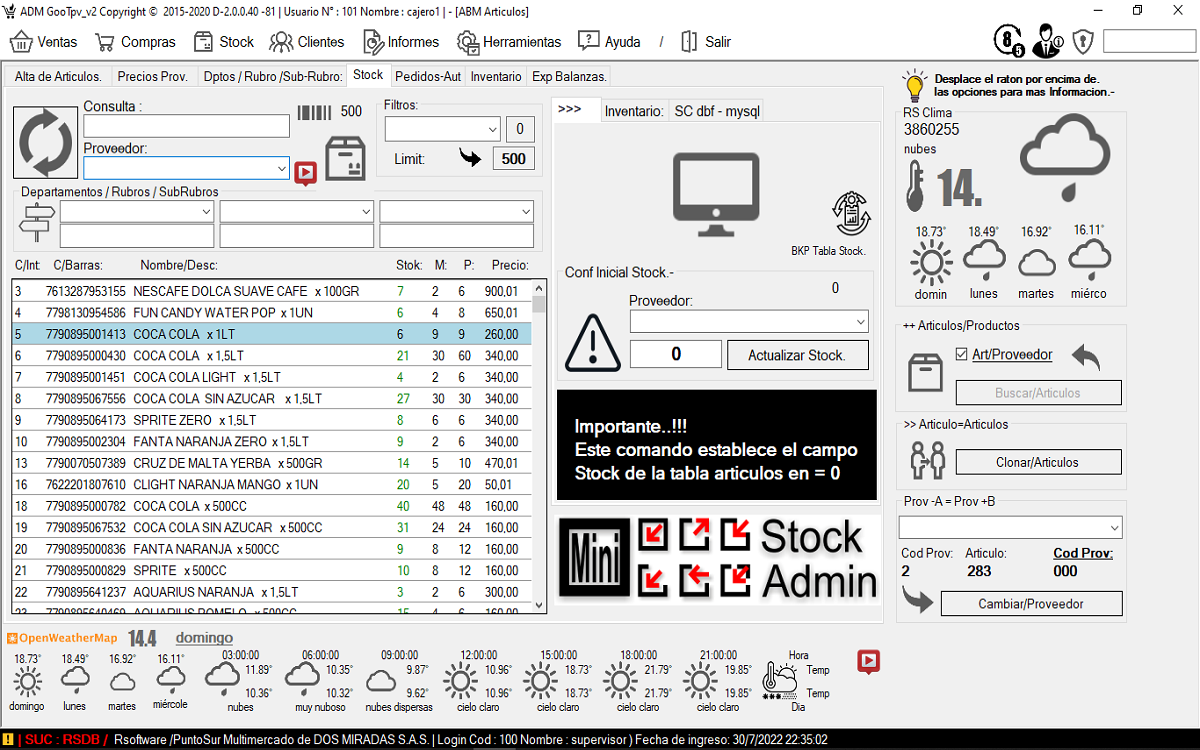Click the box icon in Articulos/Productos
This screenshot has width=1200, height=750.
pyautogui.click(x=925, y=372)
